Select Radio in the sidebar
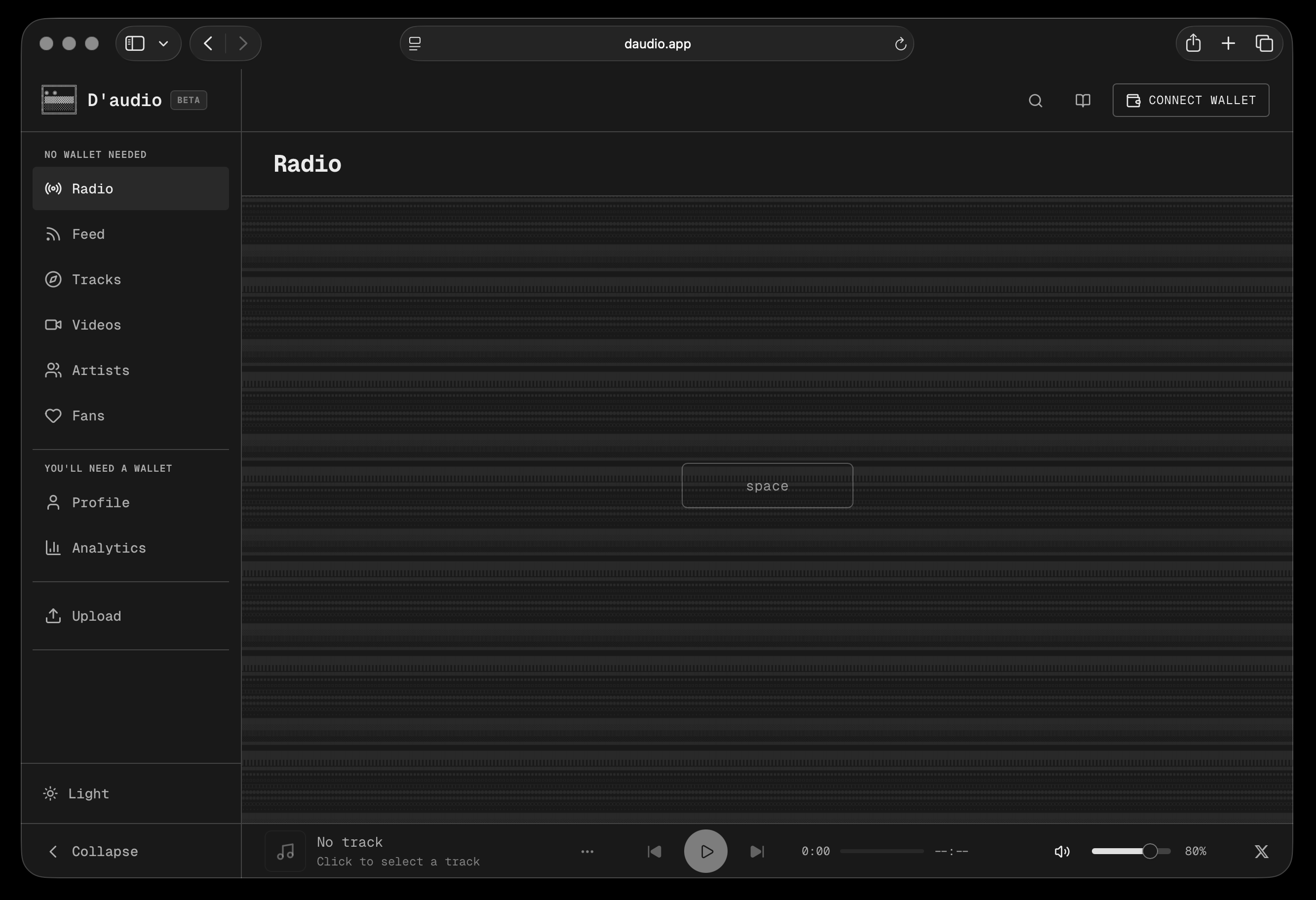The width and height of the screenshot is (1316, 900). coord(92,188)
